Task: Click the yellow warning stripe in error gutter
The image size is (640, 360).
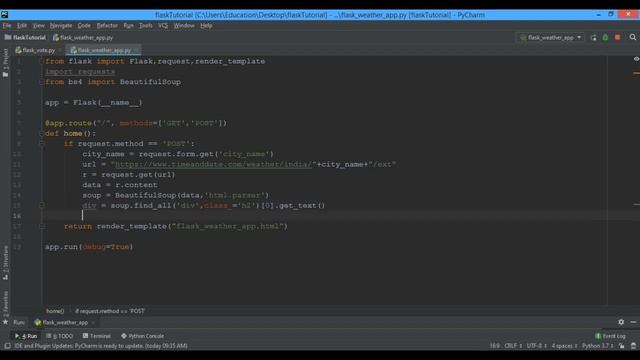Action: pos(636,73)
